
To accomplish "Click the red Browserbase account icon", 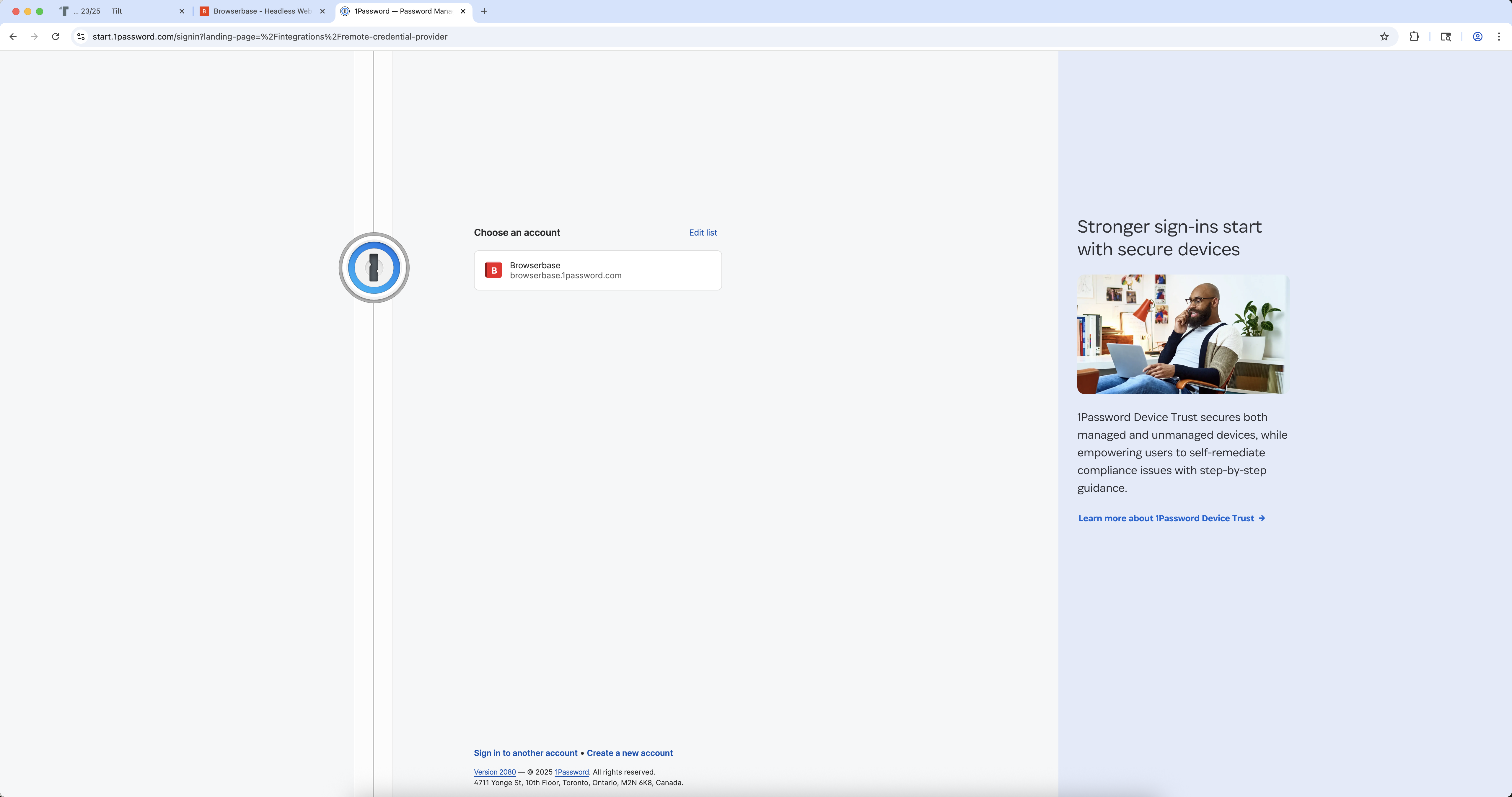I will point(493,270).
